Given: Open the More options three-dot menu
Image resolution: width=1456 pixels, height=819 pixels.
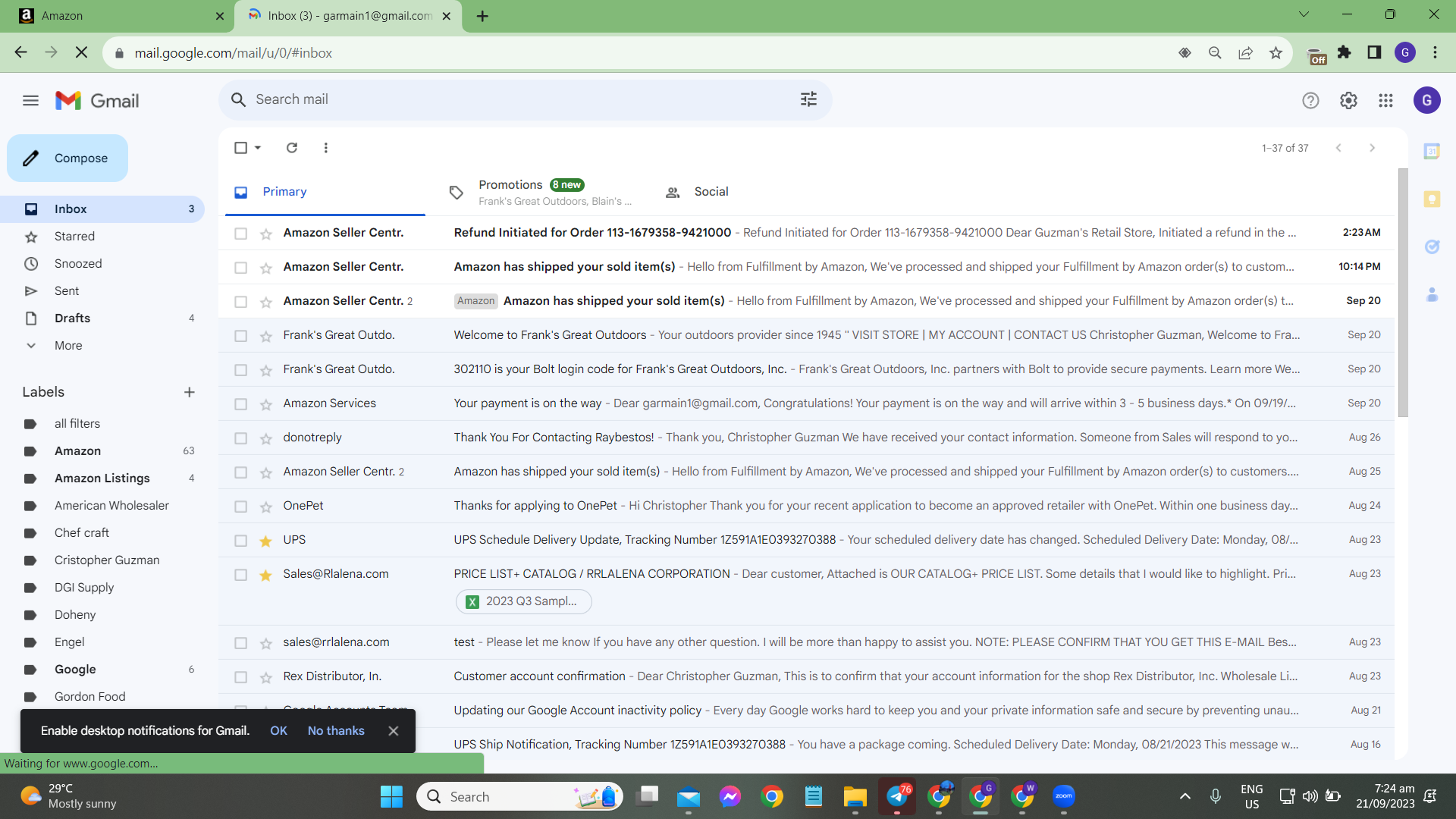Looking at the screenshot, I should [326, 148].
